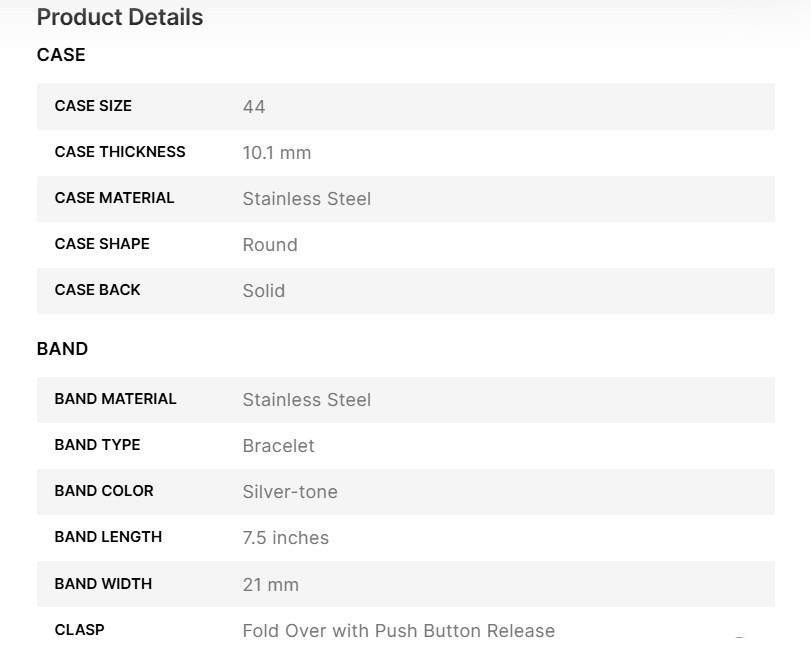Screen dimensions: 811x664
Task: Click the CASE SHAPE label
Action: [x=102, y=244]
